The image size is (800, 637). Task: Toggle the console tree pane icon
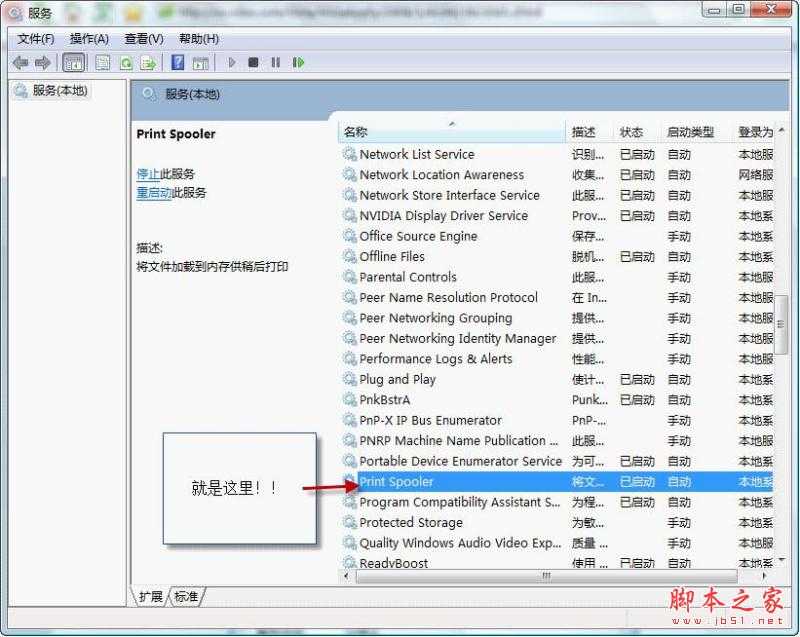pyautogui.click(x=73, y=62)
